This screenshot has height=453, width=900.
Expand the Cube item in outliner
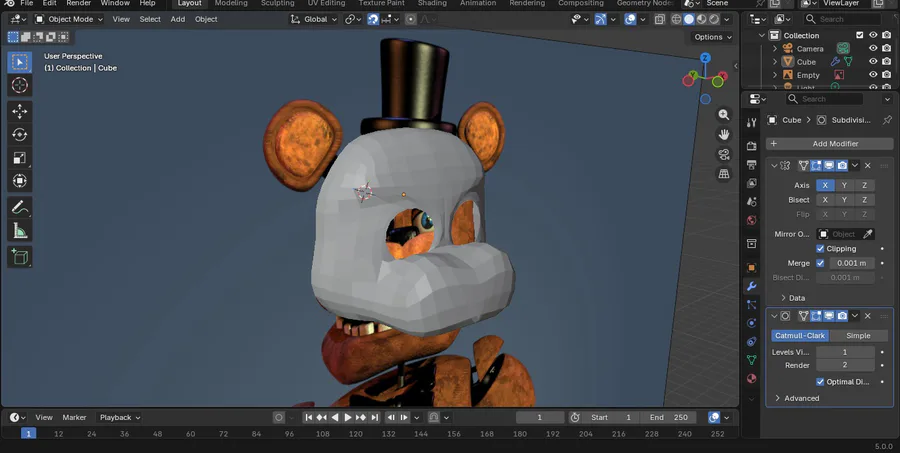[x=774, y=61]
